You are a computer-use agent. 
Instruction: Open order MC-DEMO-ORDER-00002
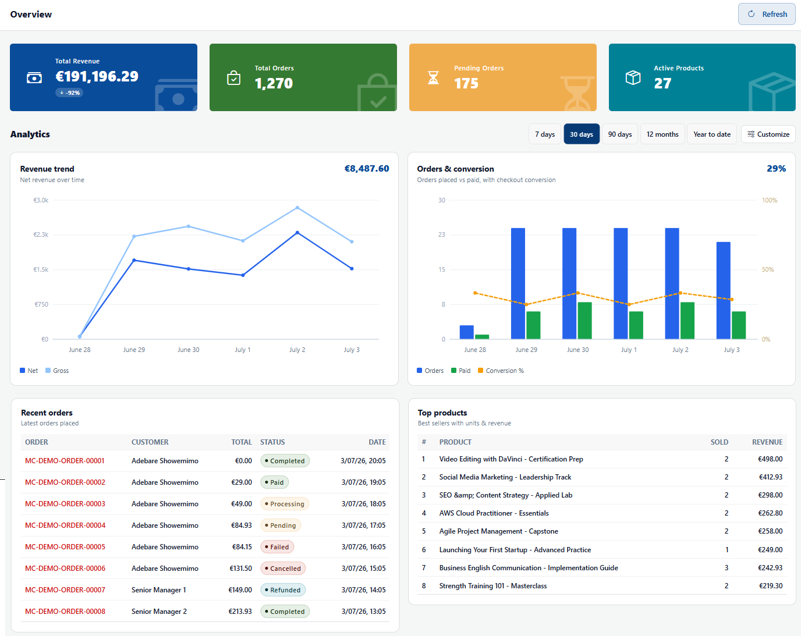(x=65, y=482)
